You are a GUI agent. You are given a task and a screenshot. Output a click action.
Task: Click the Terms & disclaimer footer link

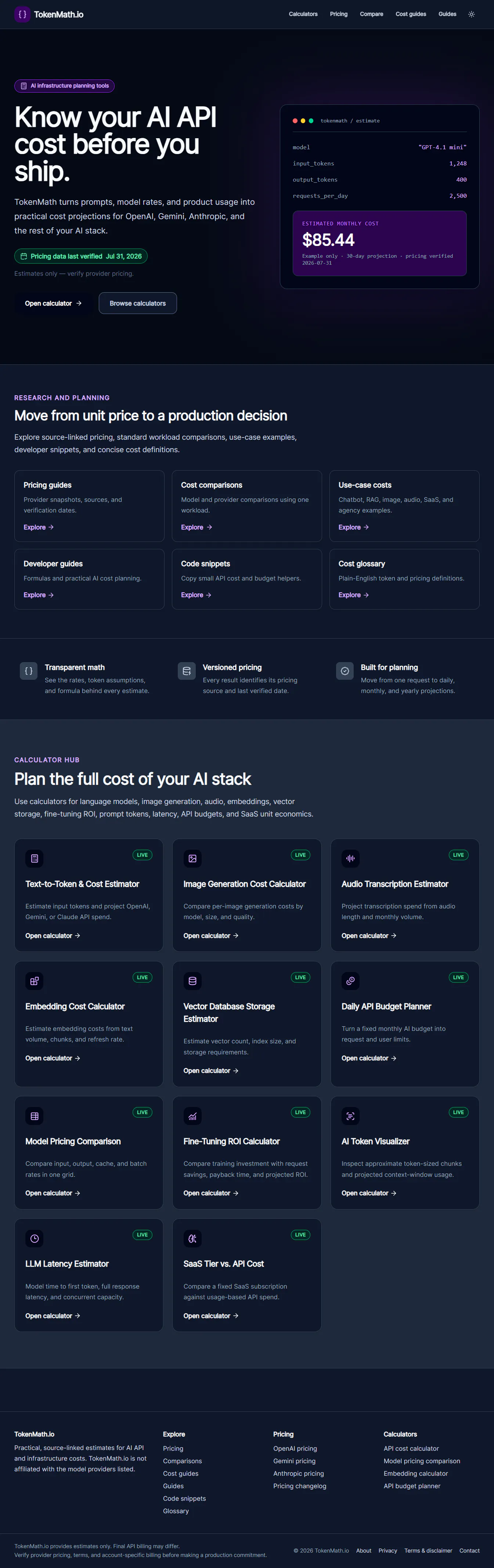tap(428, 1550)
